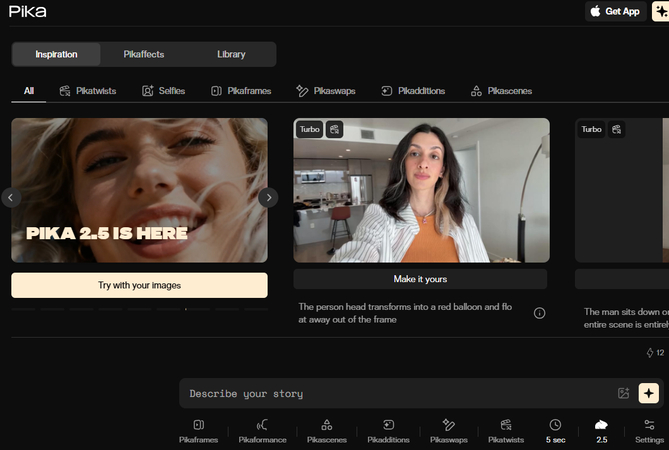Filter by Pikadditions category
The width and height of the screenshot is (669, 450).
pos(413,91)
